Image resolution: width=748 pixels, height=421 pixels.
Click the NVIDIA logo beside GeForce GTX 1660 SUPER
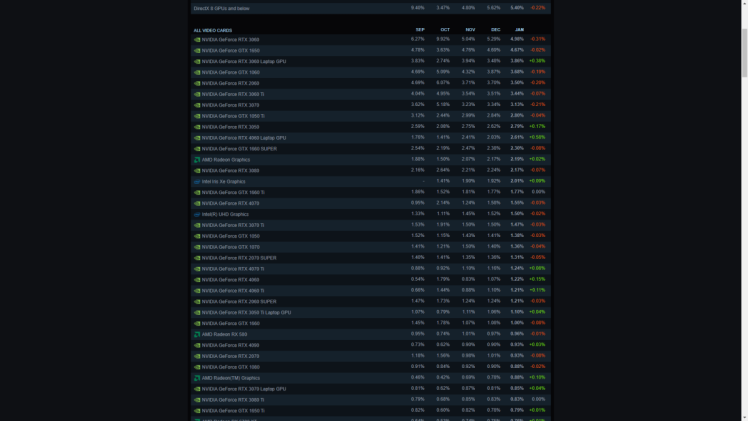pos(197,149)
